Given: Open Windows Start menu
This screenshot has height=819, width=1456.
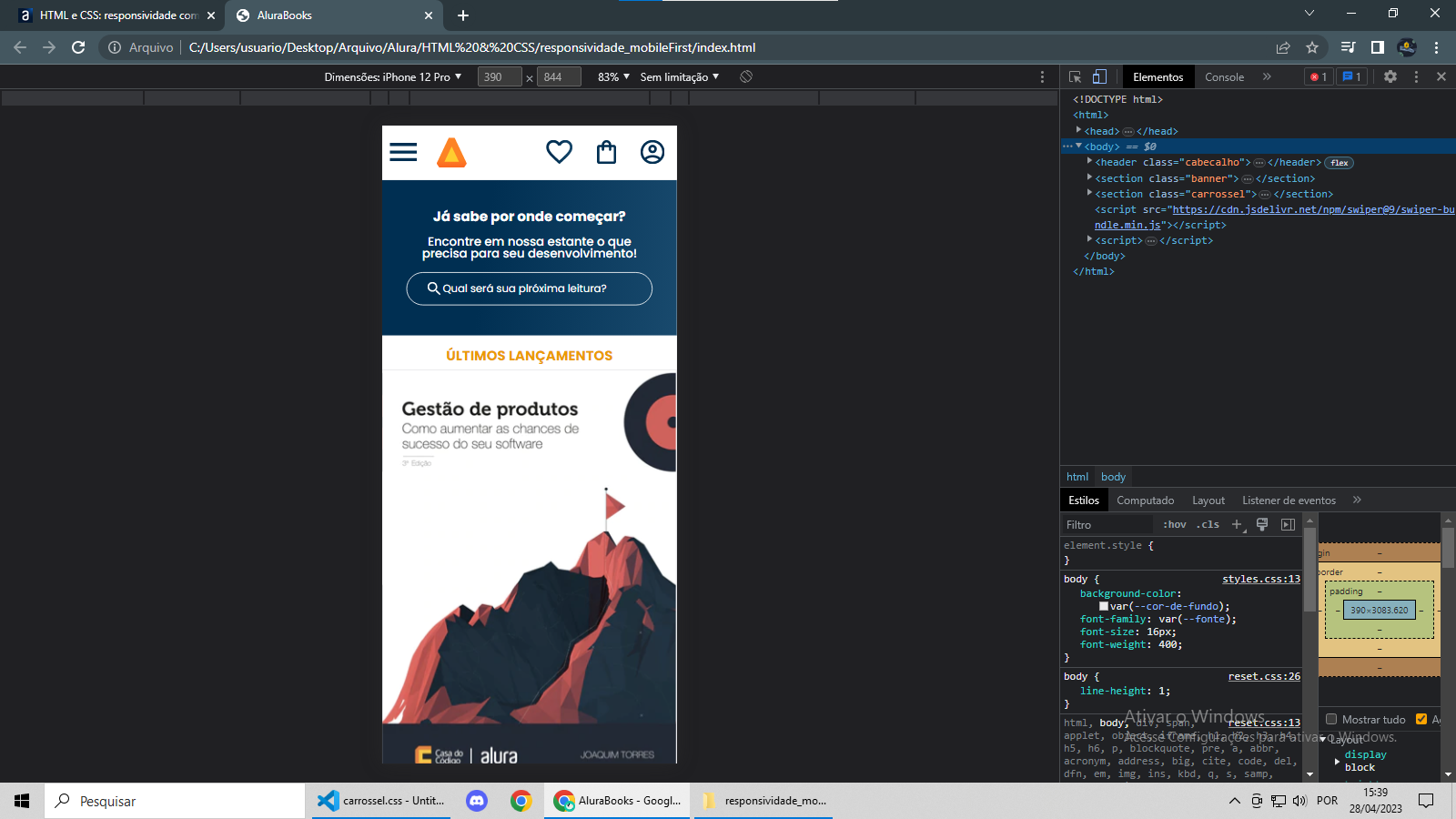Looking at the screenshot, I should click(22, 801).
